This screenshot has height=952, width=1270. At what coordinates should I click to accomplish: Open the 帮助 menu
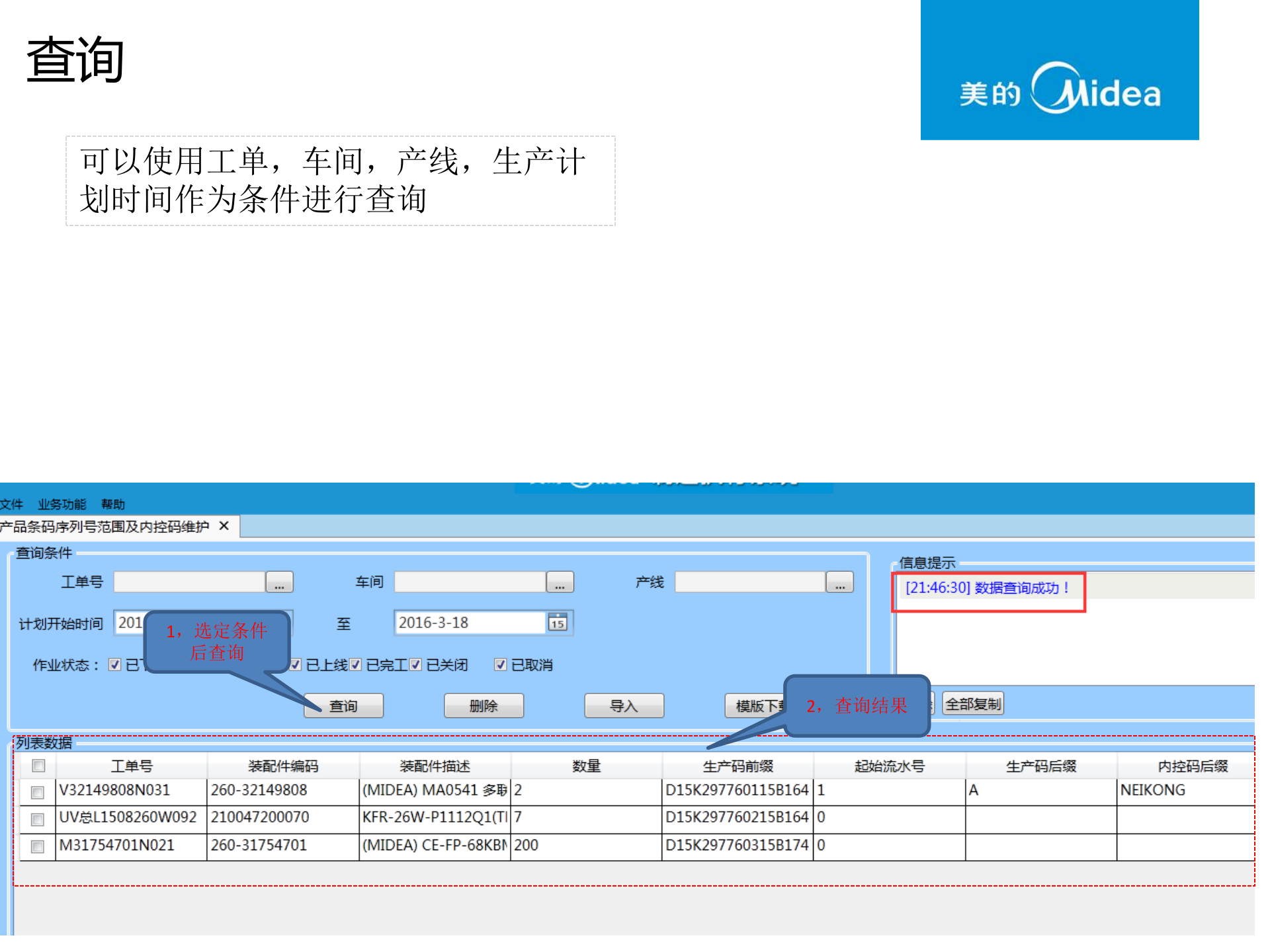112,504
